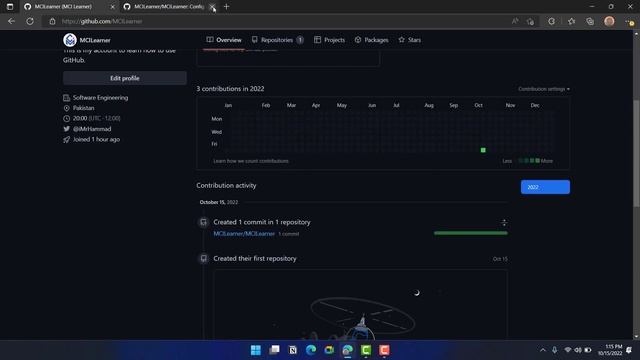
Task: Open the taskbar clock and date
Action: click(x=610, y=350)
